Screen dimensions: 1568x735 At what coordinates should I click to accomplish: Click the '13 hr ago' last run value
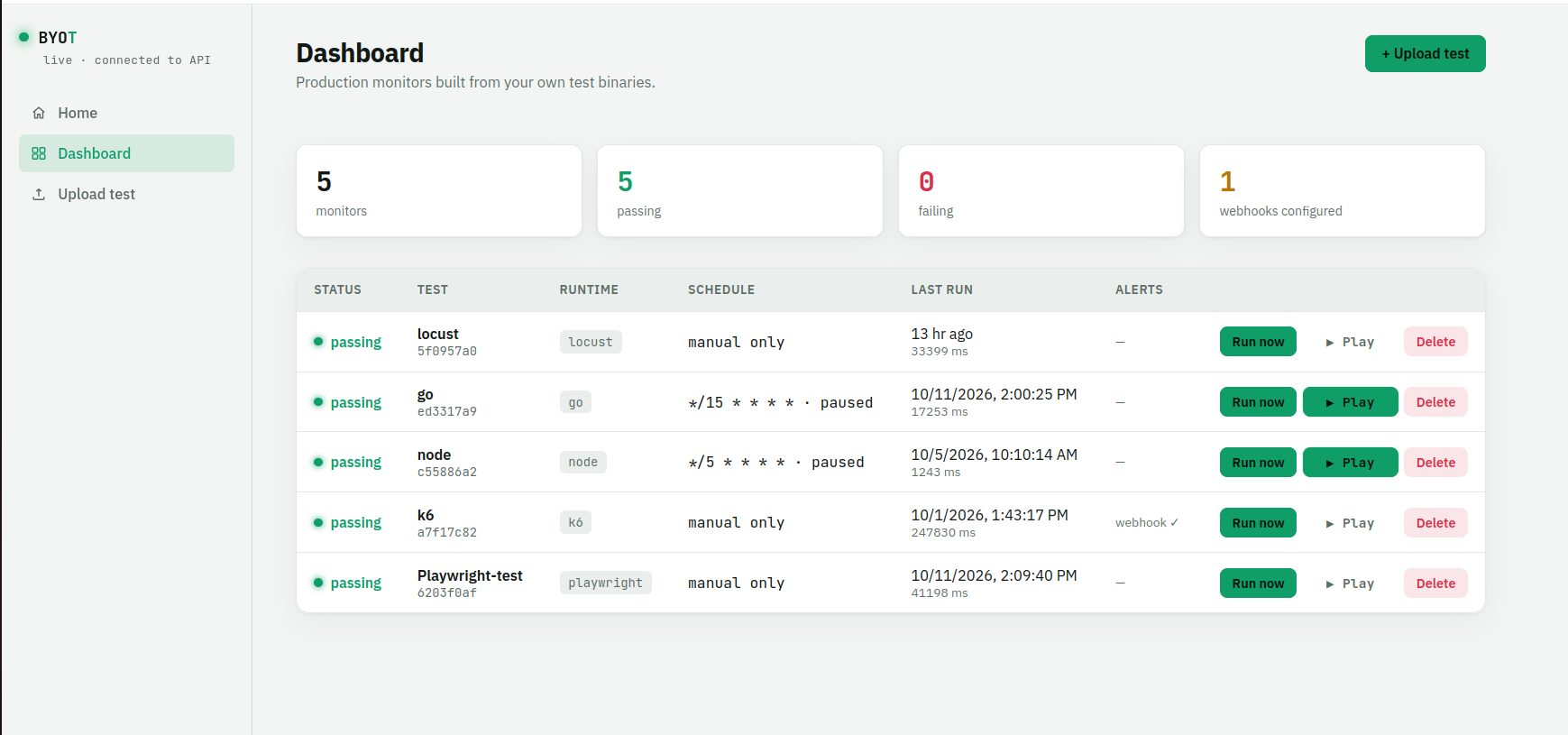click(x=942, y=334)
